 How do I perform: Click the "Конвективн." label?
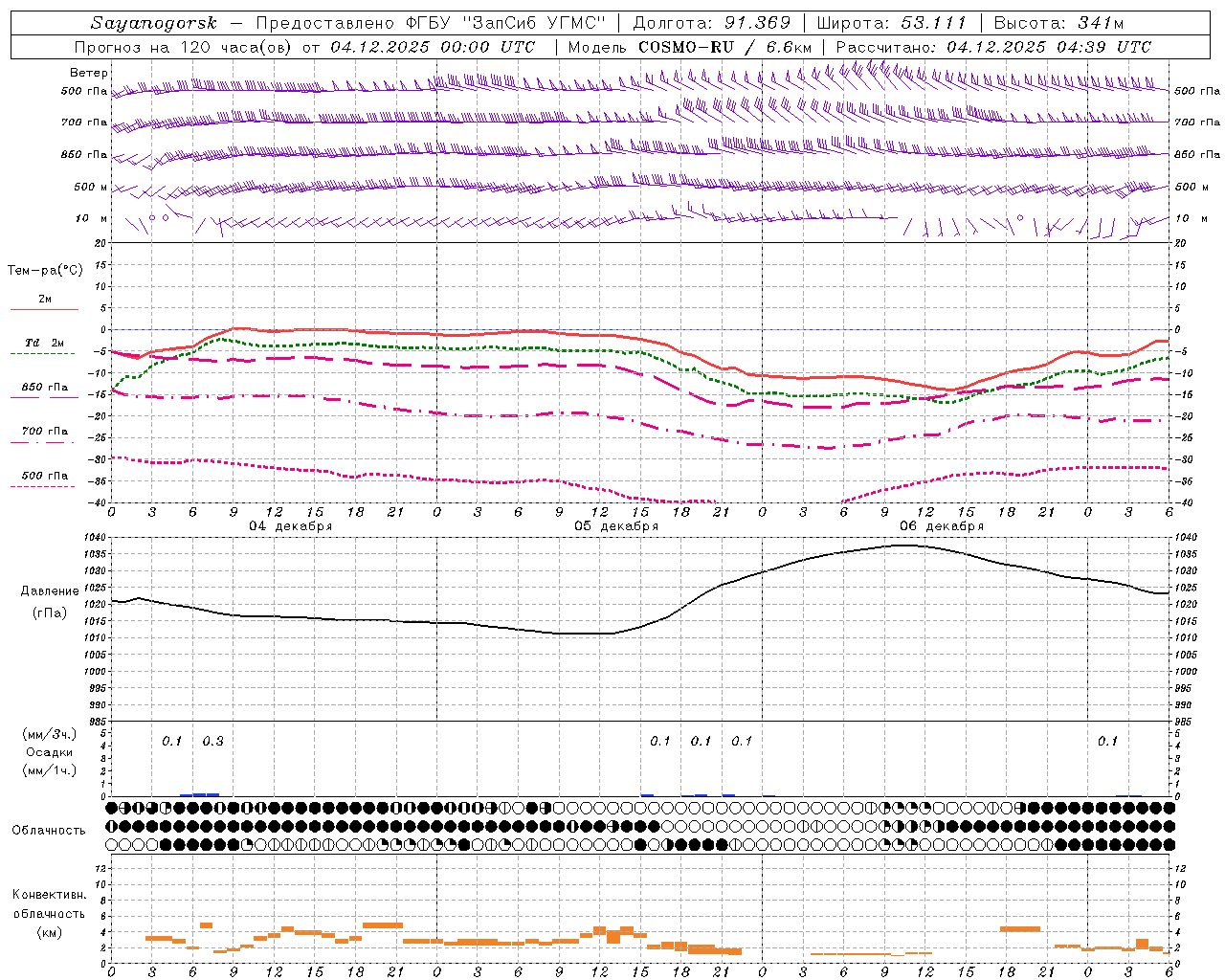50,895
